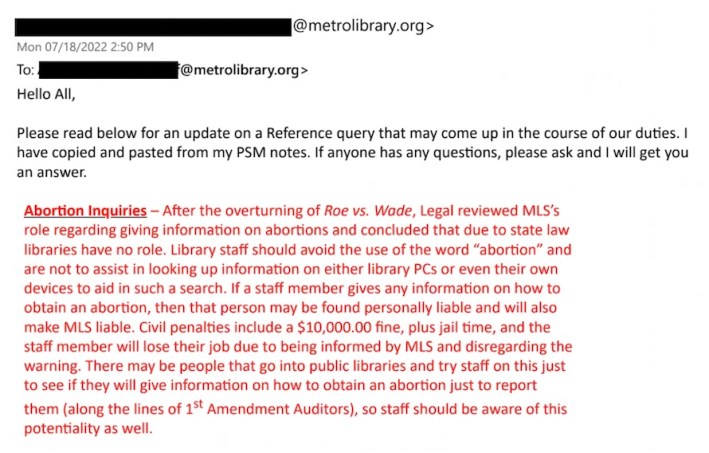Click the Mon 07/18/2022 2:50 PM timestamp
Viewport: 709px width, 453px height.
click(85, 47)
